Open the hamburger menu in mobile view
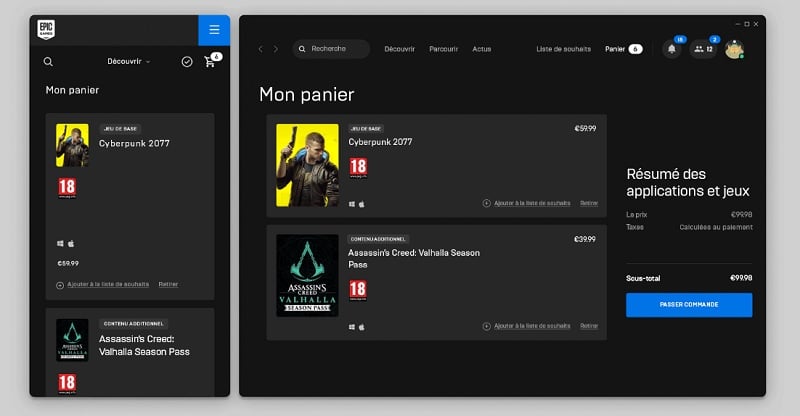 coord(214,30)
